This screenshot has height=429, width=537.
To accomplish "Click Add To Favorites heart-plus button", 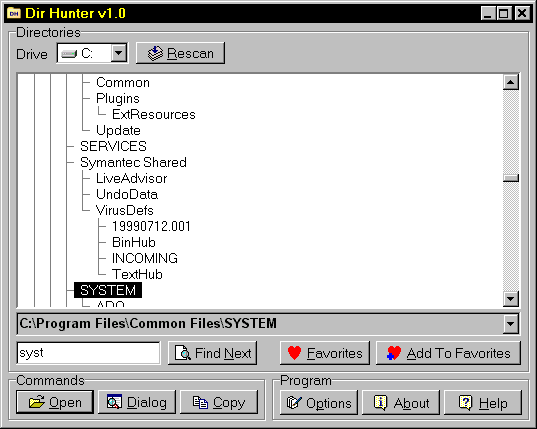I will pyautogui.click(x=448, y=353).
